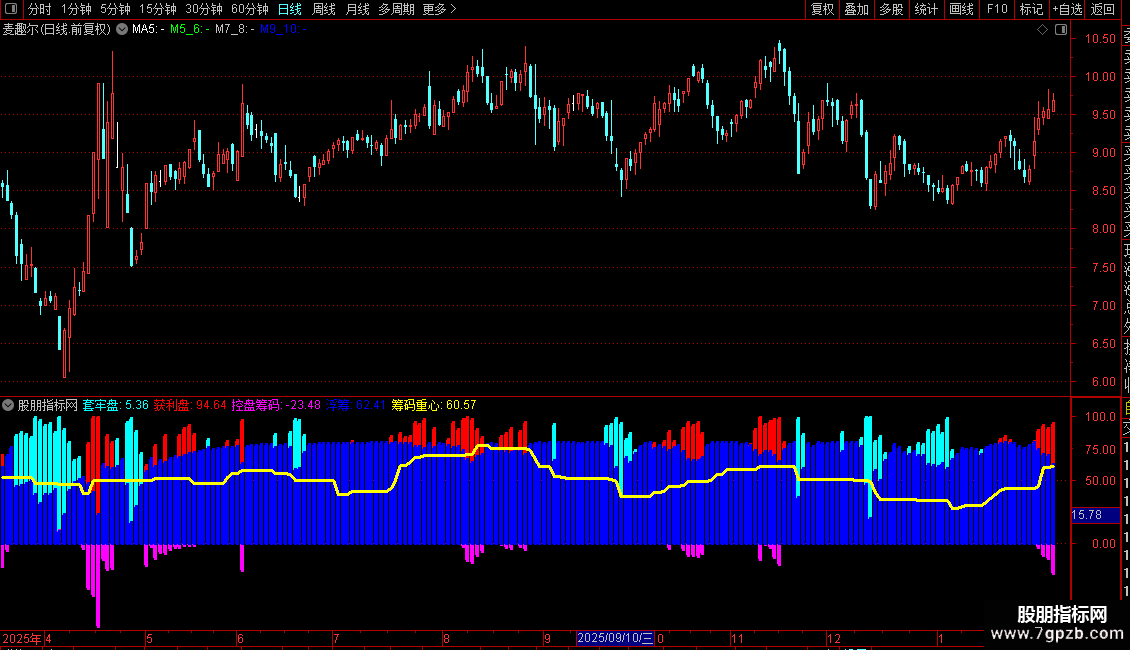
Task: Select the 多周期 multi-period tab
Action: click(x=396, y=9)
